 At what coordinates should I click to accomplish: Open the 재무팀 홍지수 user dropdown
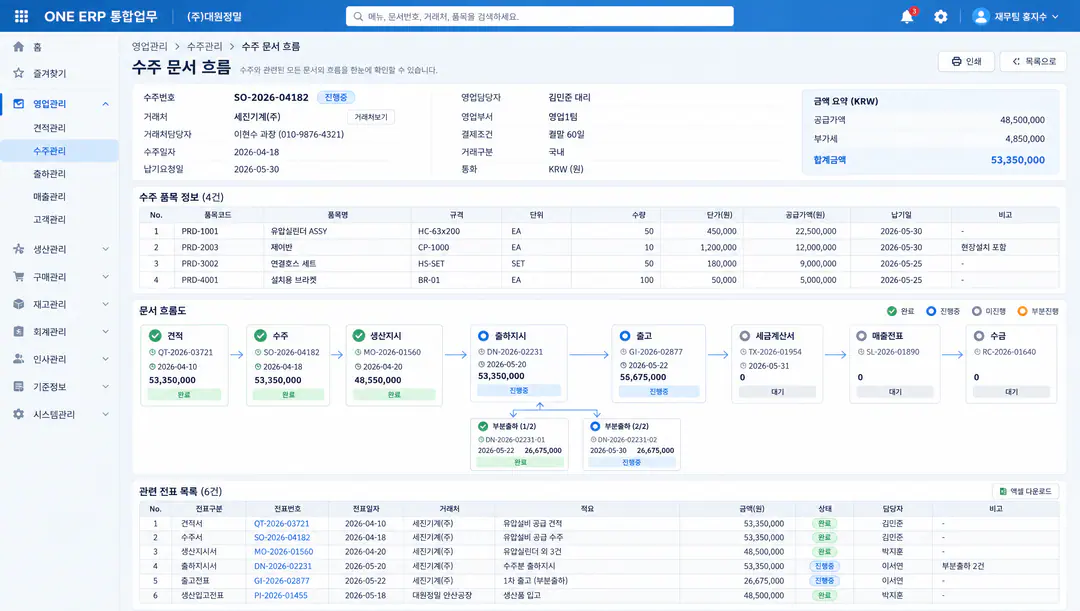(x=1016, y=17)
